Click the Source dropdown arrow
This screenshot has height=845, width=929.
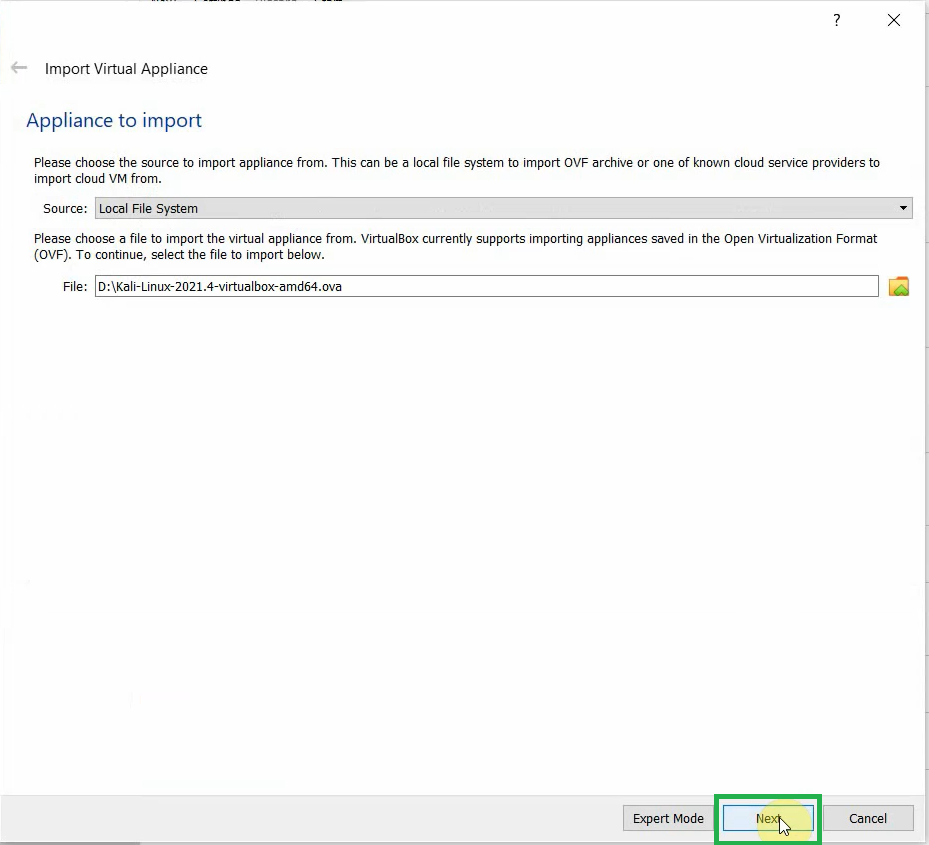tap(903, 208)
